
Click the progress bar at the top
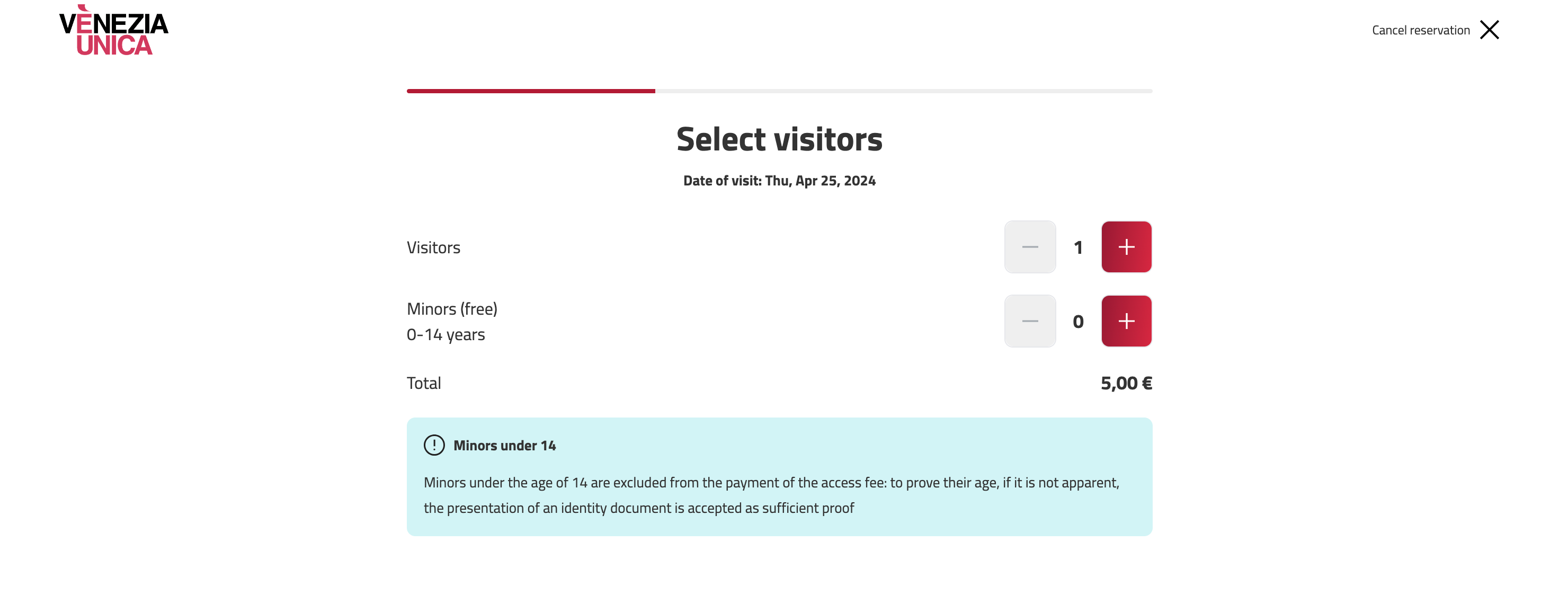[779, 91]
